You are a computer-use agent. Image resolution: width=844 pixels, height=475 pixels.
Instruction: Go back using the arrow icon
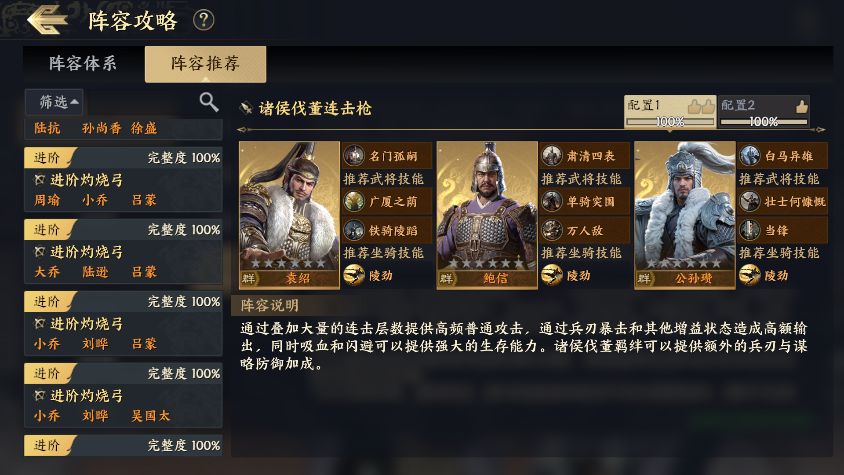tap(47, 19)
